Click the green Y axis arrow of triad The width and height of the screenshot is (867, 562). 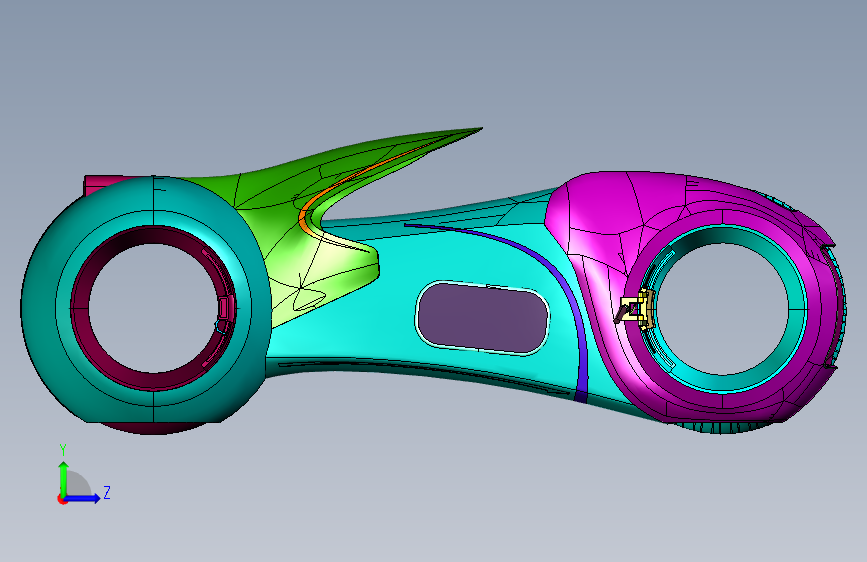pyautogui.click(x=63, y=478)
